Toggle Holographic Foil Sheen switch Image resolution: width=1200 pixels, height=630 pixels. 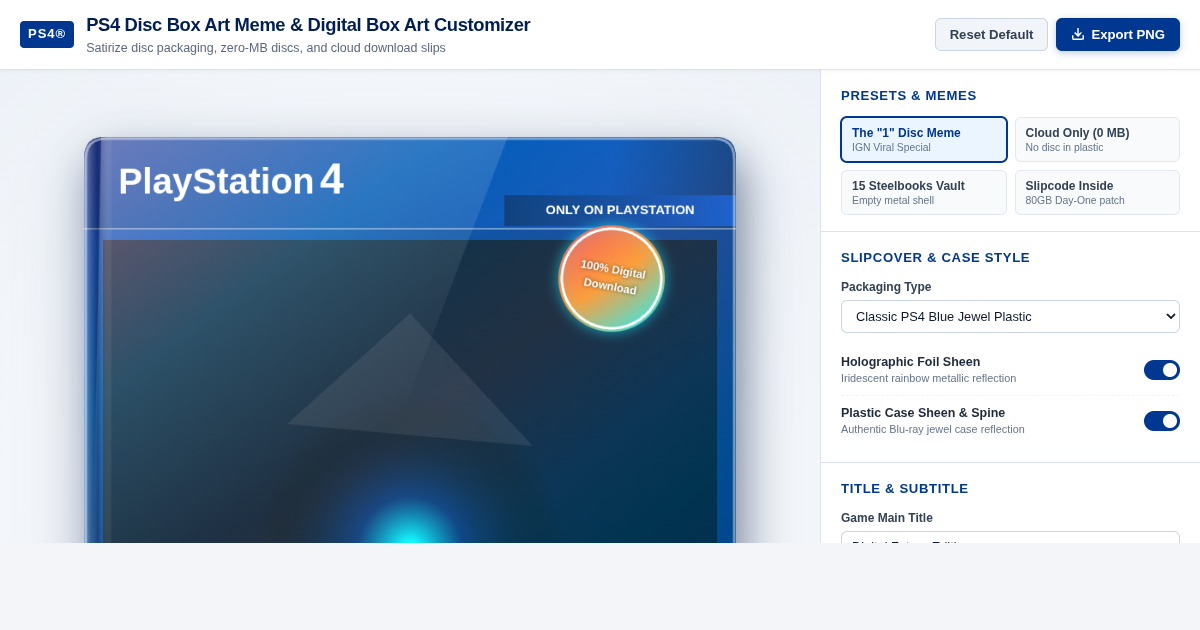point(1162,370)
